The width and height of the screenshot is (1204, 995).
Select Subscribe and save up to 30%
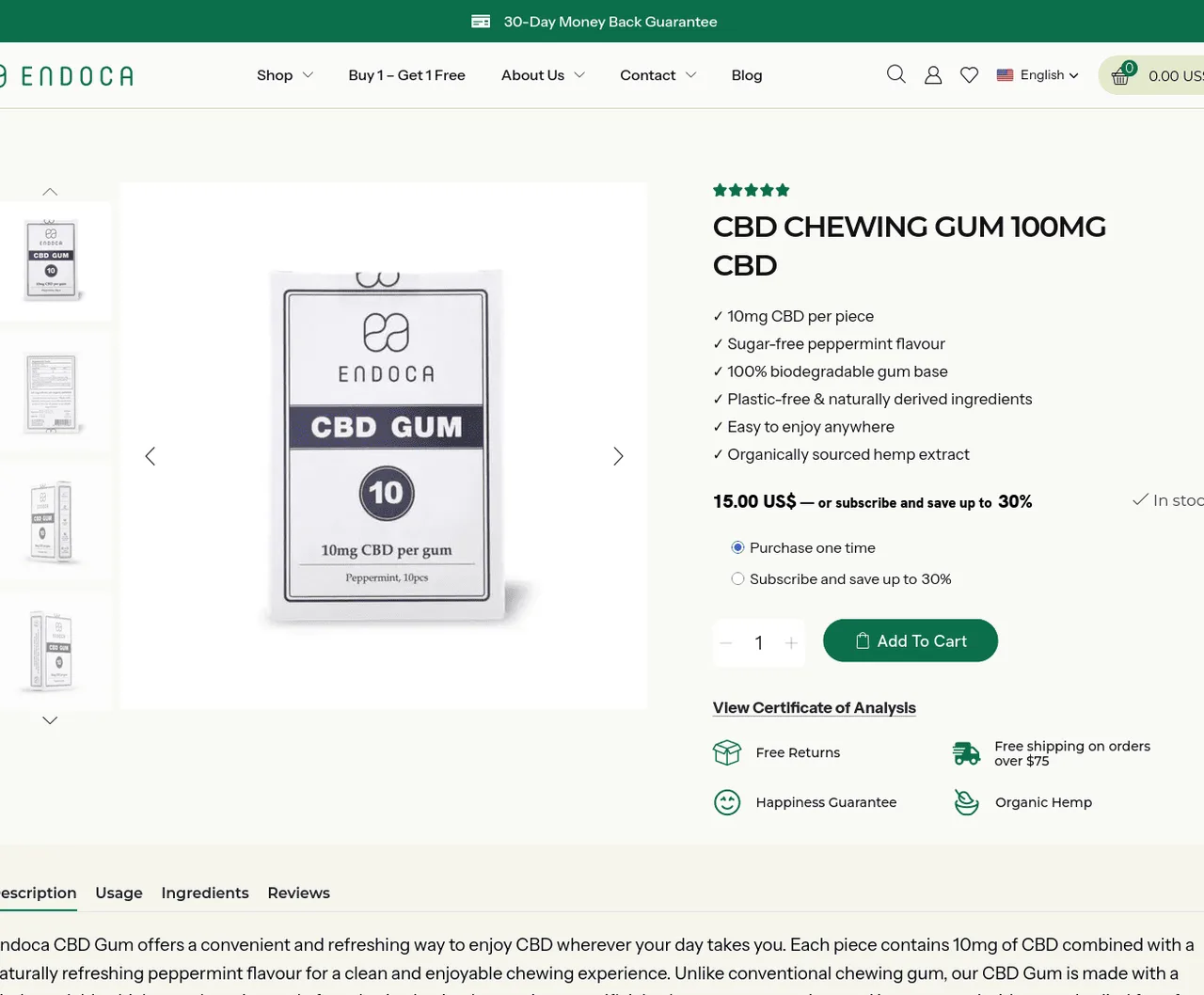pos(737,578)
